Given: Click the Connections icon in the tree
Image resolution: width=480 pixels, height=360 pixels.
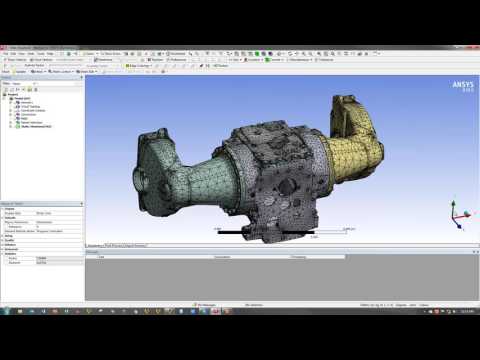Looking at the screenshot, I should [x=18, y=115].
